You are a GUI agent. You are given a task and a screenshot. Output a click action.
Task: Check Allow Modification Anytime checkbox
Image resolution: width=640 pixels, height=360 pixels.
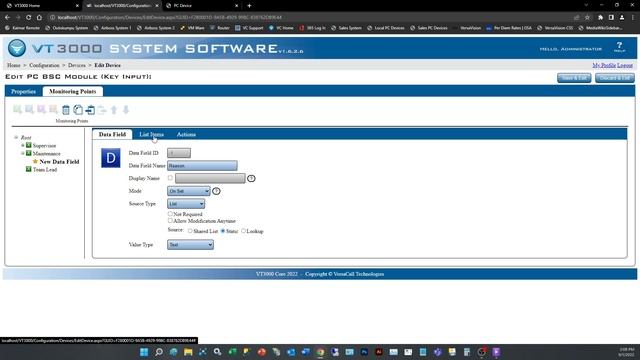[170, 220]
